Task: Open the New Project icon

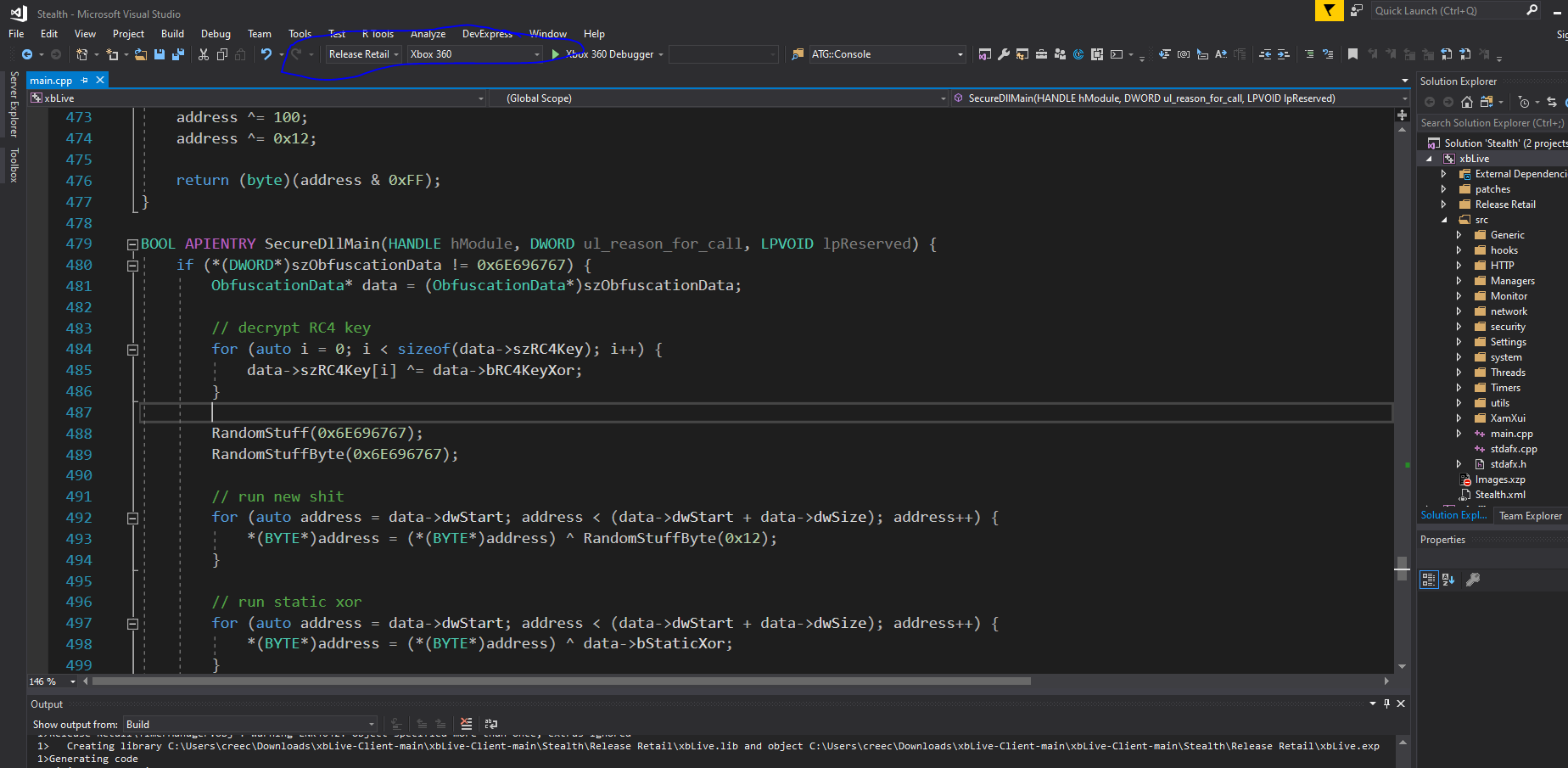Action: pos(82,53)
